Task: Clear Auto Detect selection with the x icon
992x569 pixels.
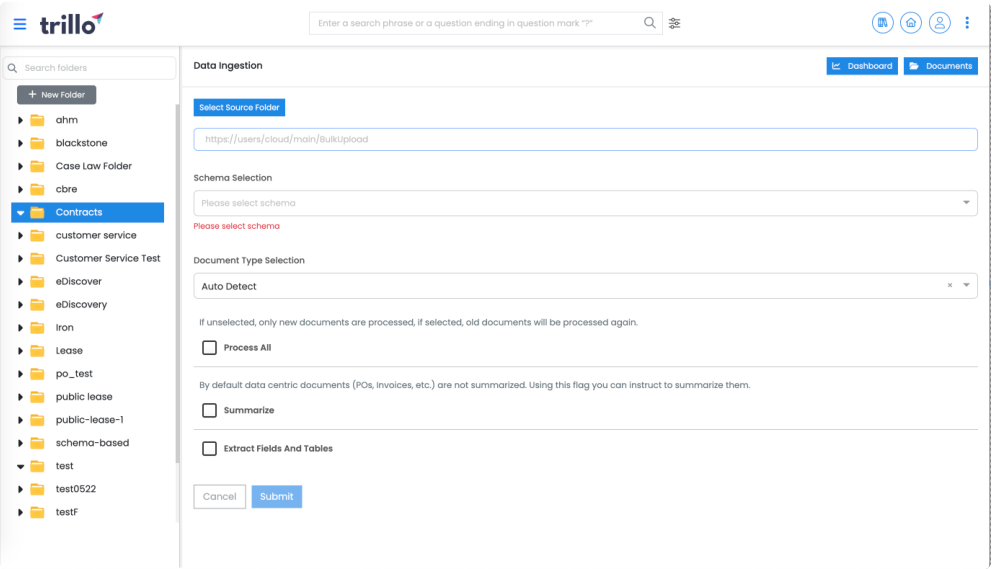Action: coord(950,285)
